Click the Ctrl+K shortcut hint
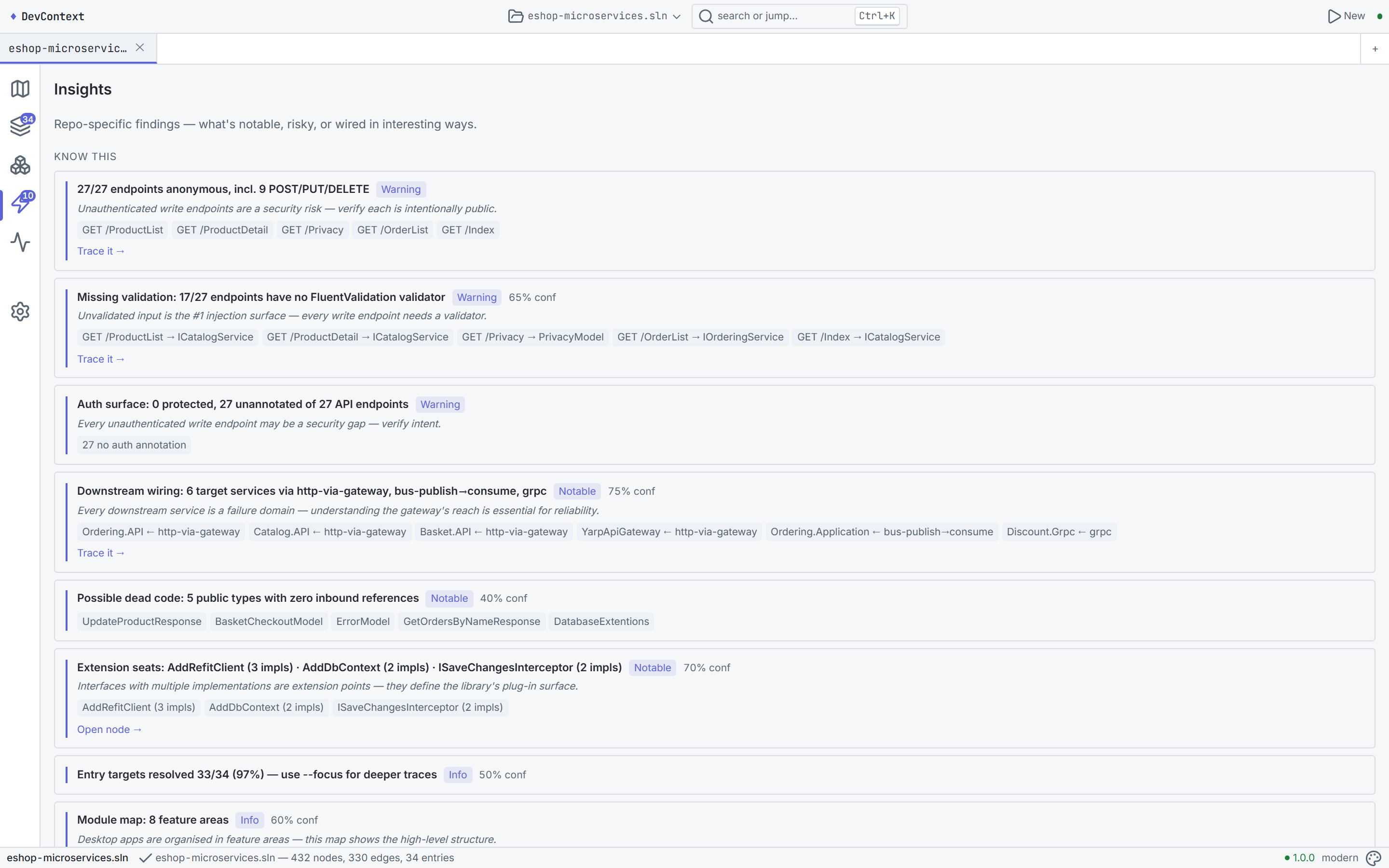Viewport: 1389px width, 868px height. click(876, 16)
